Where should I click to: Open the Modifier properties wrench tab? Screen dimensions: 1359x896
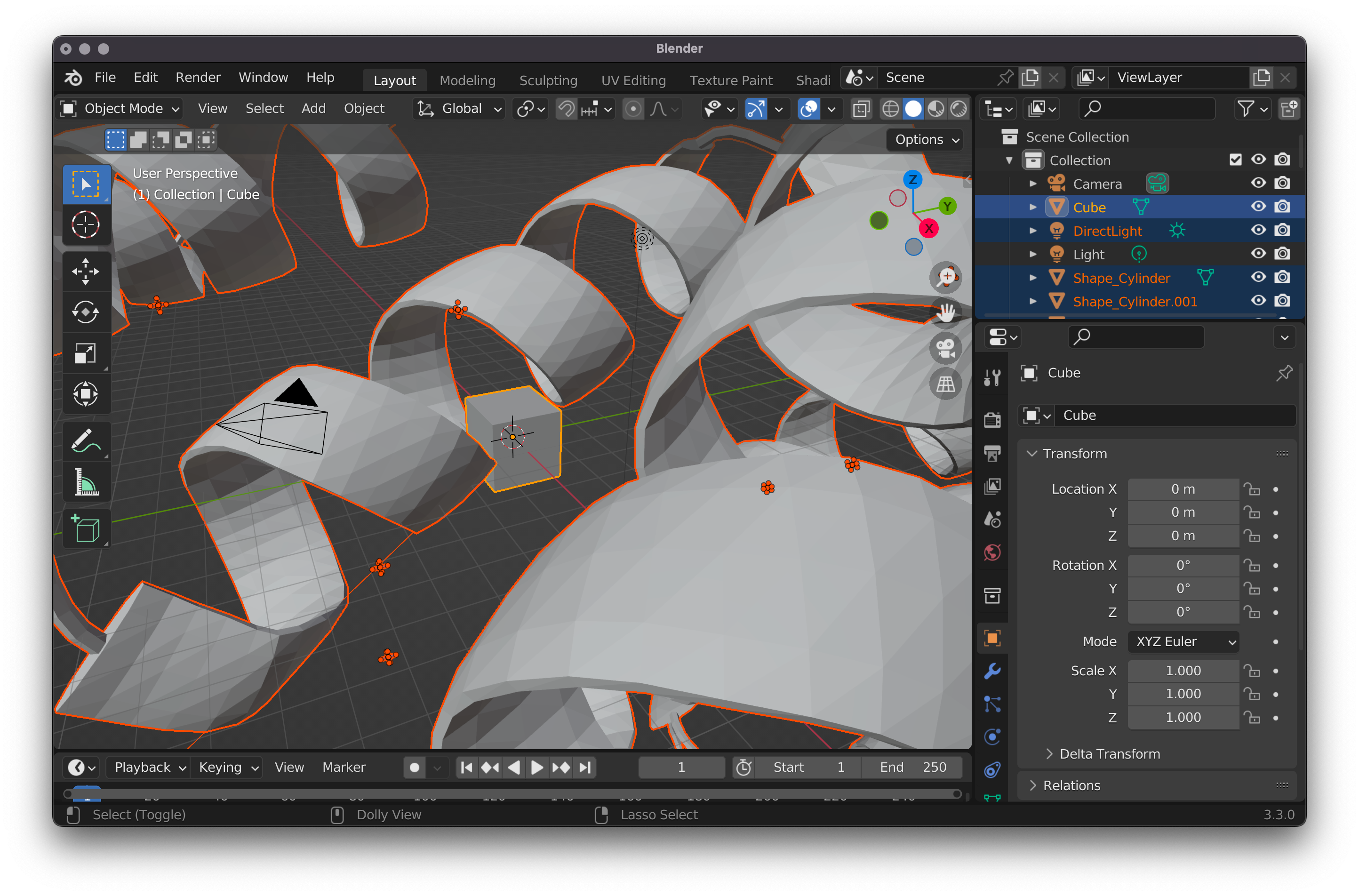tap(992, 671)
